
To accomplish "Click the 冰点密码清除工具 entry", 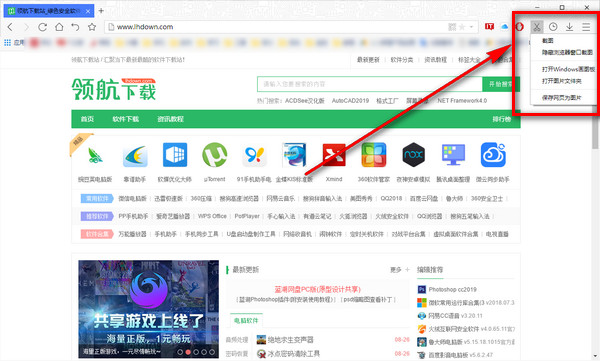I will tap(293, 354).
